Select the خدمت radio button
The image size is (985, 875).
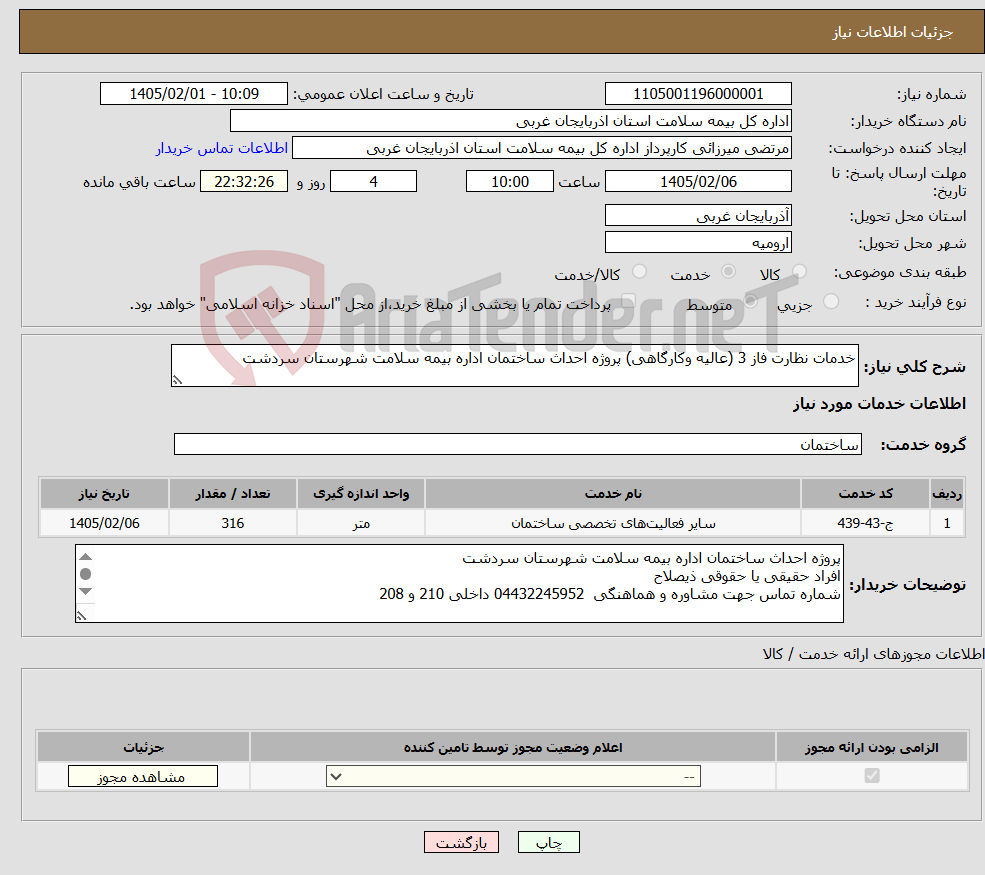pyautogui.click(x=728, y=271)
